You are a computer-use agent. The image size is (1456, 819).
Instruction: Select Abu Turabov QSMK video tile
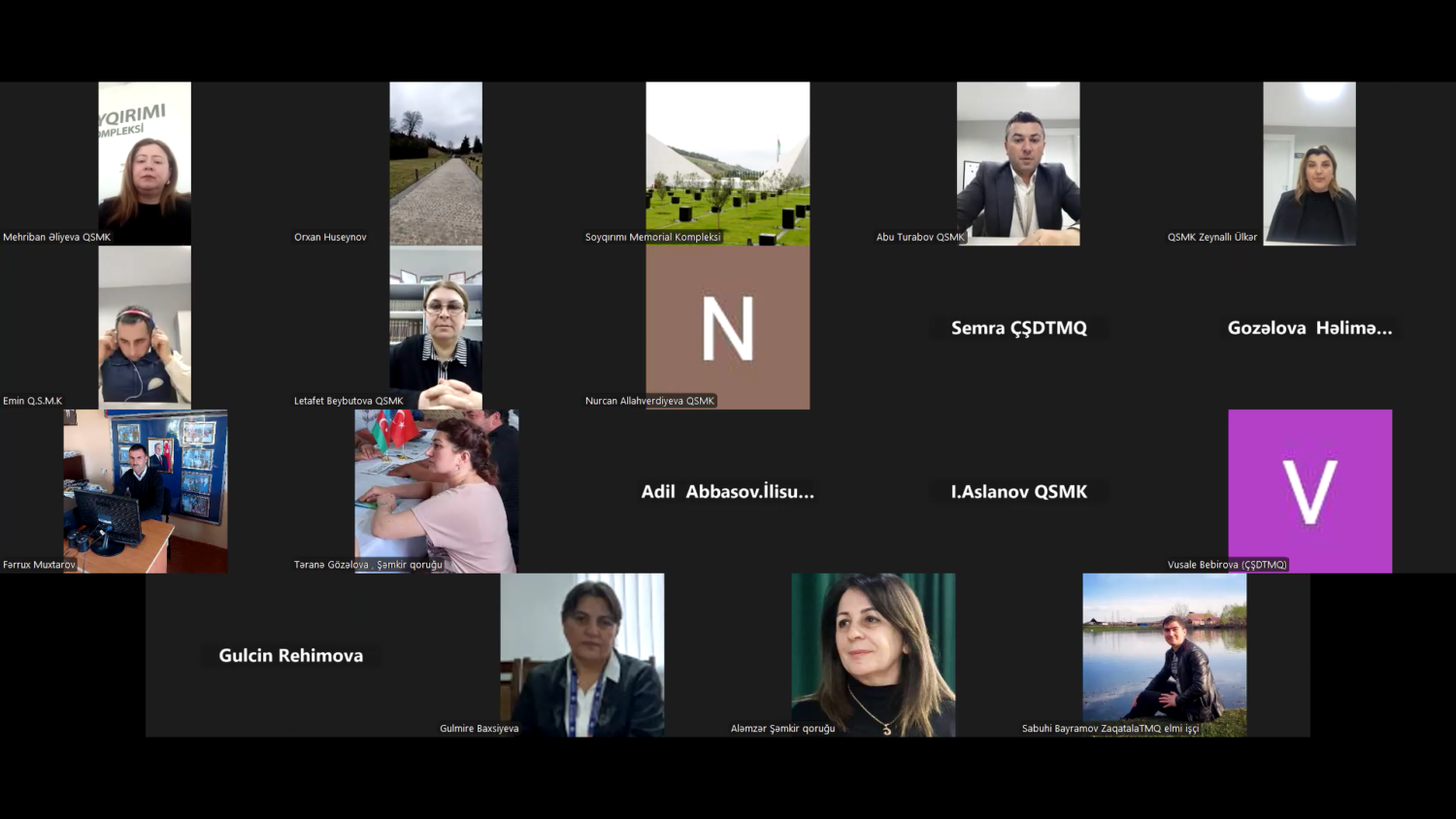pyautogui.click(x=1018, y=162)
